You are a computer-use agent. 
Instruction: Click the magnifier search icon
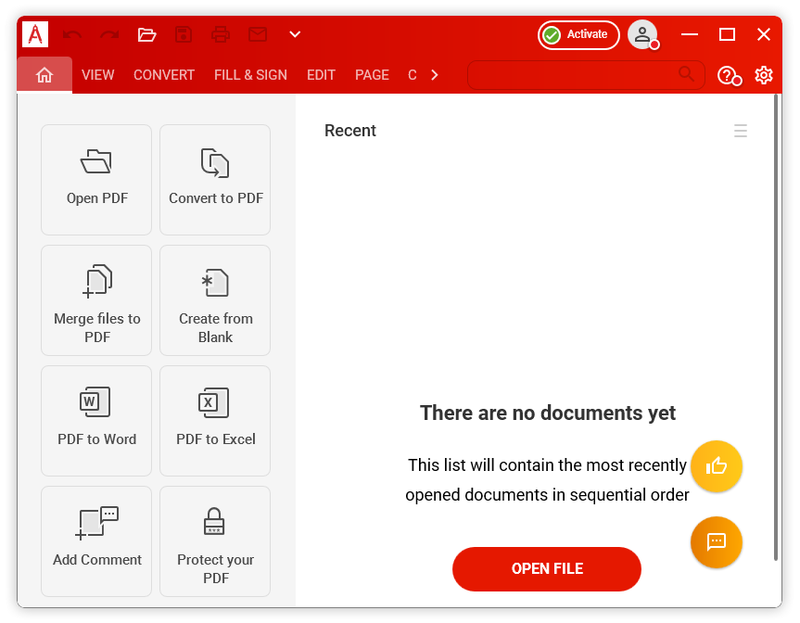(687, 74)
